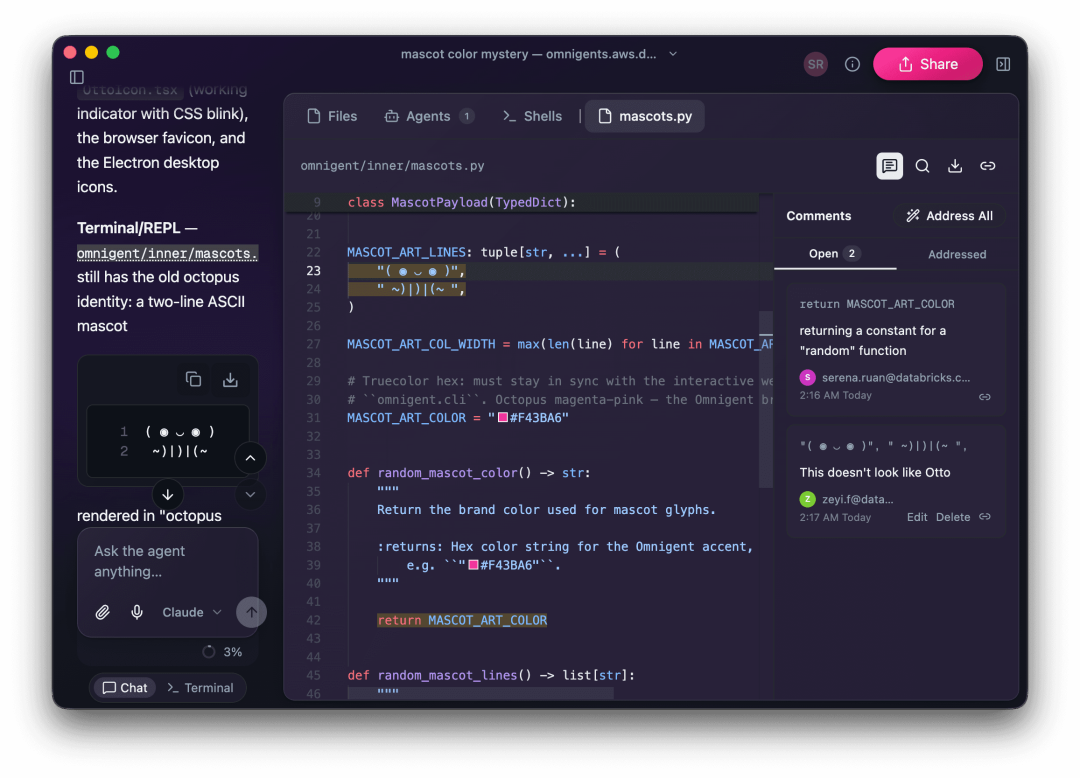Click the file path omnigent/inner/mascots.py
1080x778 pixels.
point(393,166)
